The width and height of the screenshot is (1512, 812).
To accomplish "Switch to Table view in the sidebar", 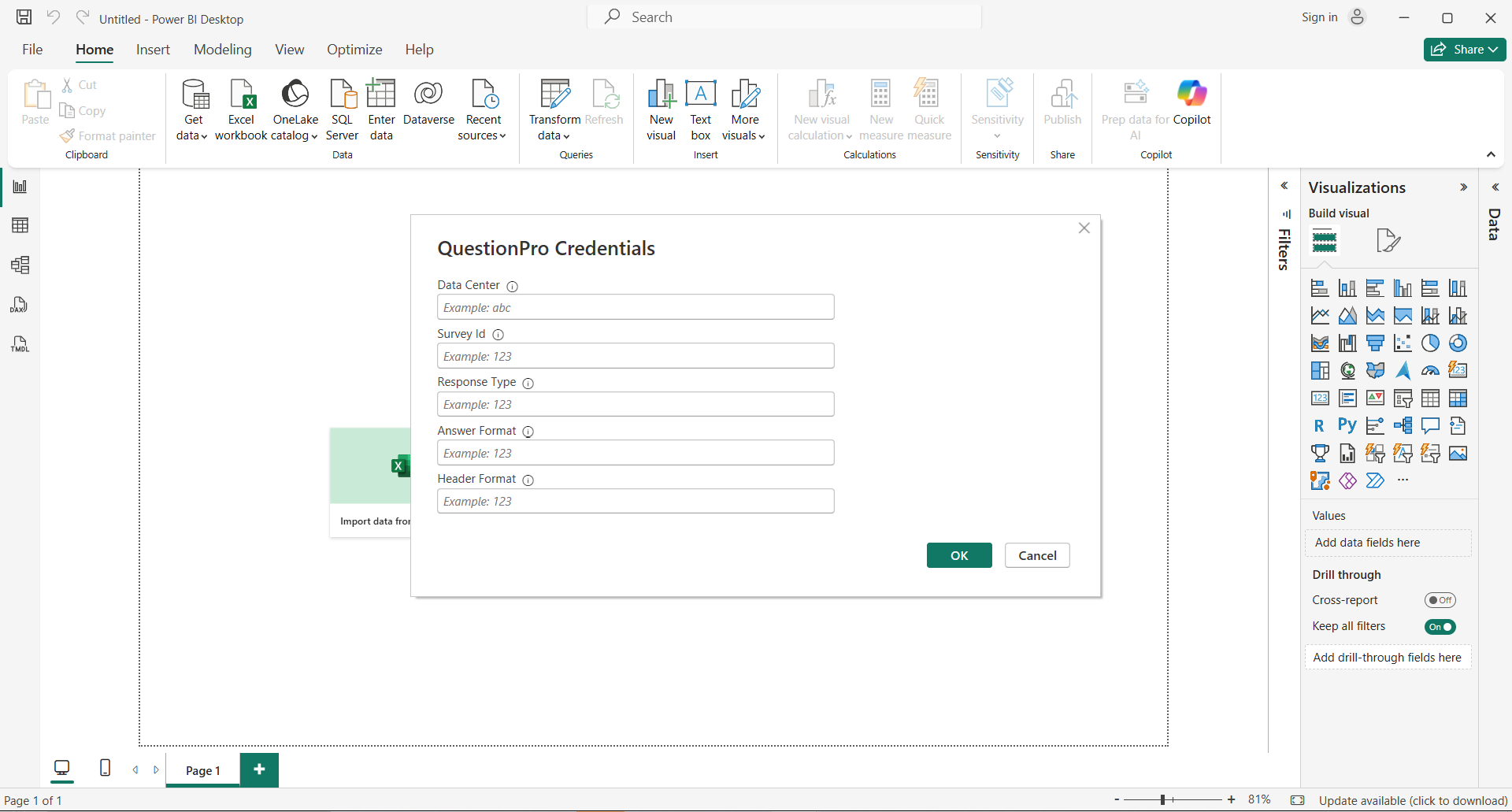I will tap(20, 226).
